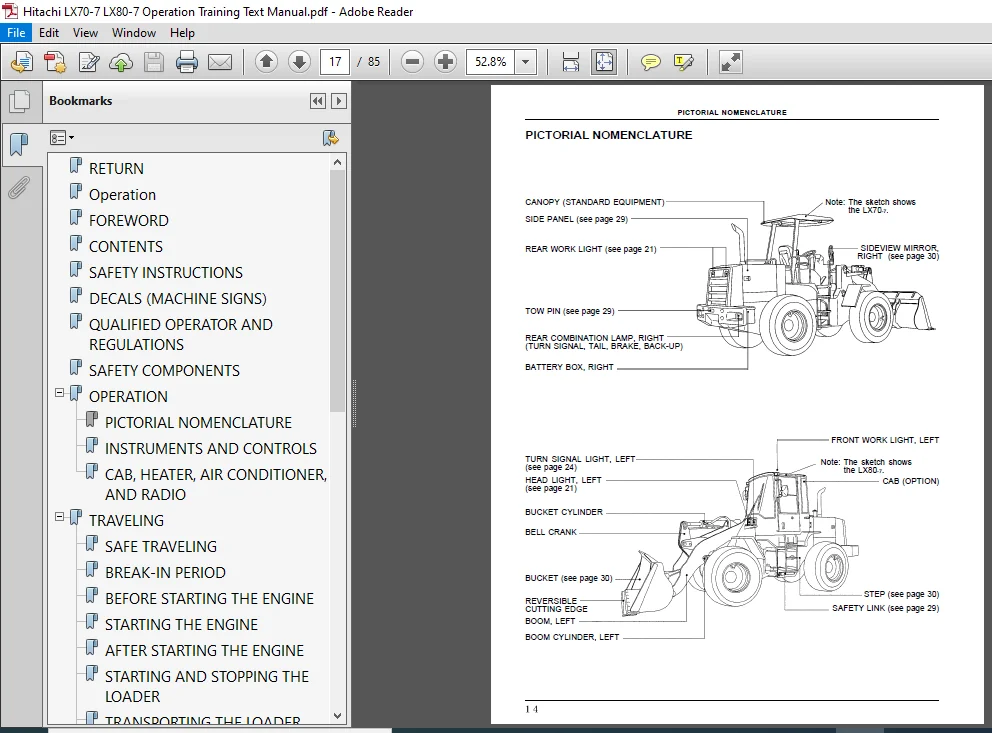Open the Operation bookmark
The image size is (992, 733).
(122, 195)
